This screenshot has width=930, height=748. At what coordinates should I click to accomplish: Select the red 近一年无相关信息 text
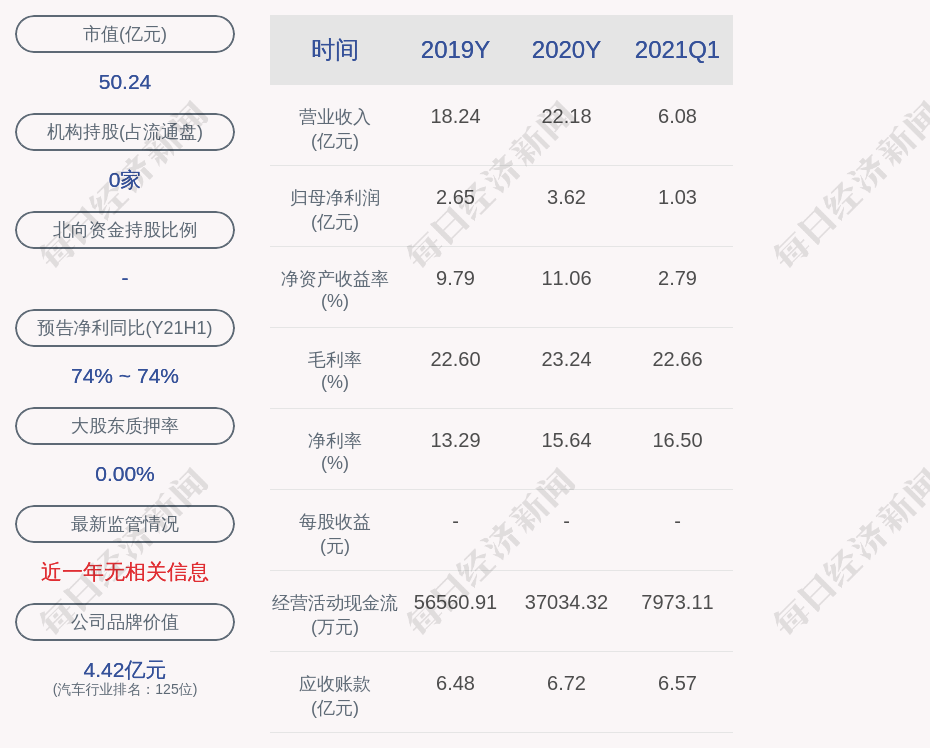coord(125,572)
